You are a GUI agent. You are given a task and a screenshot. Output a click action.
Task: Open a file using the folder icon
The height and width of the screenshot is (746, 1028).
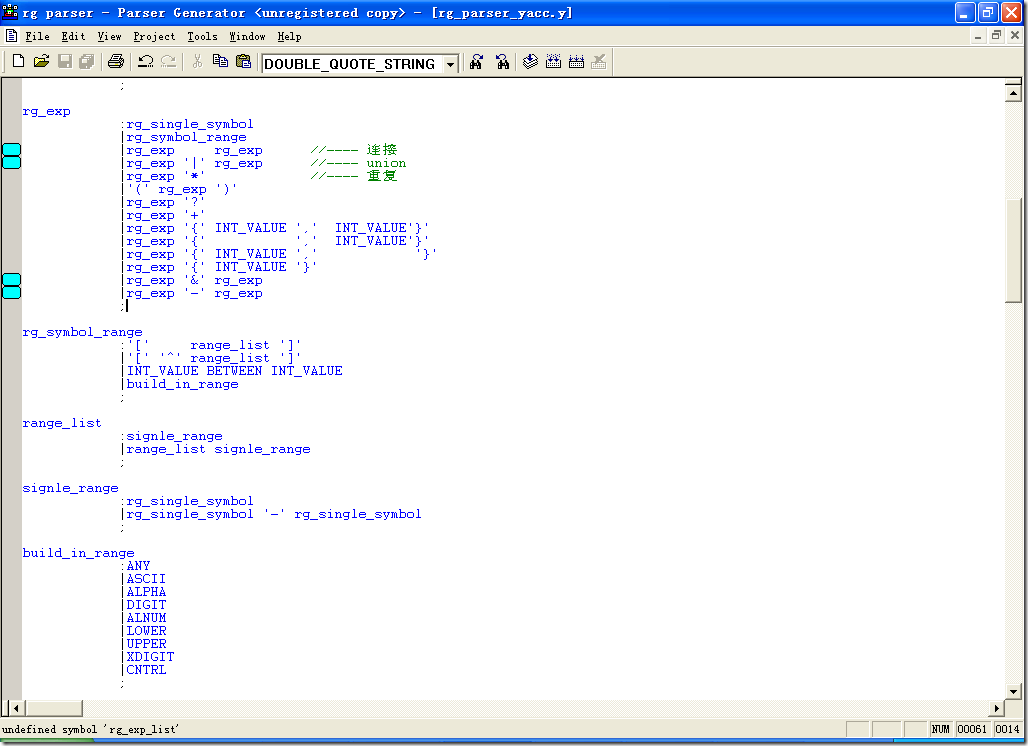41,62
